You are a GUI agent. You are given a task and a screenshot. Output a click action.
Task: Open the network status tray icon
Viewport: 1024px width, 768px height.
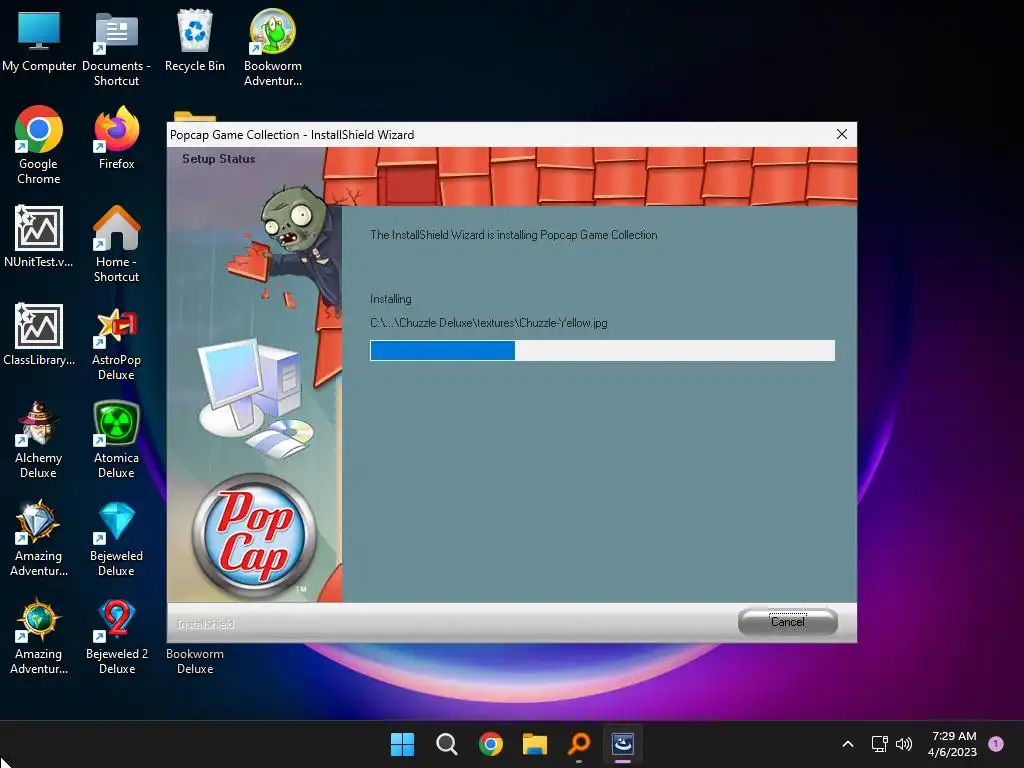pyautogui.click(x=880, y=744)
